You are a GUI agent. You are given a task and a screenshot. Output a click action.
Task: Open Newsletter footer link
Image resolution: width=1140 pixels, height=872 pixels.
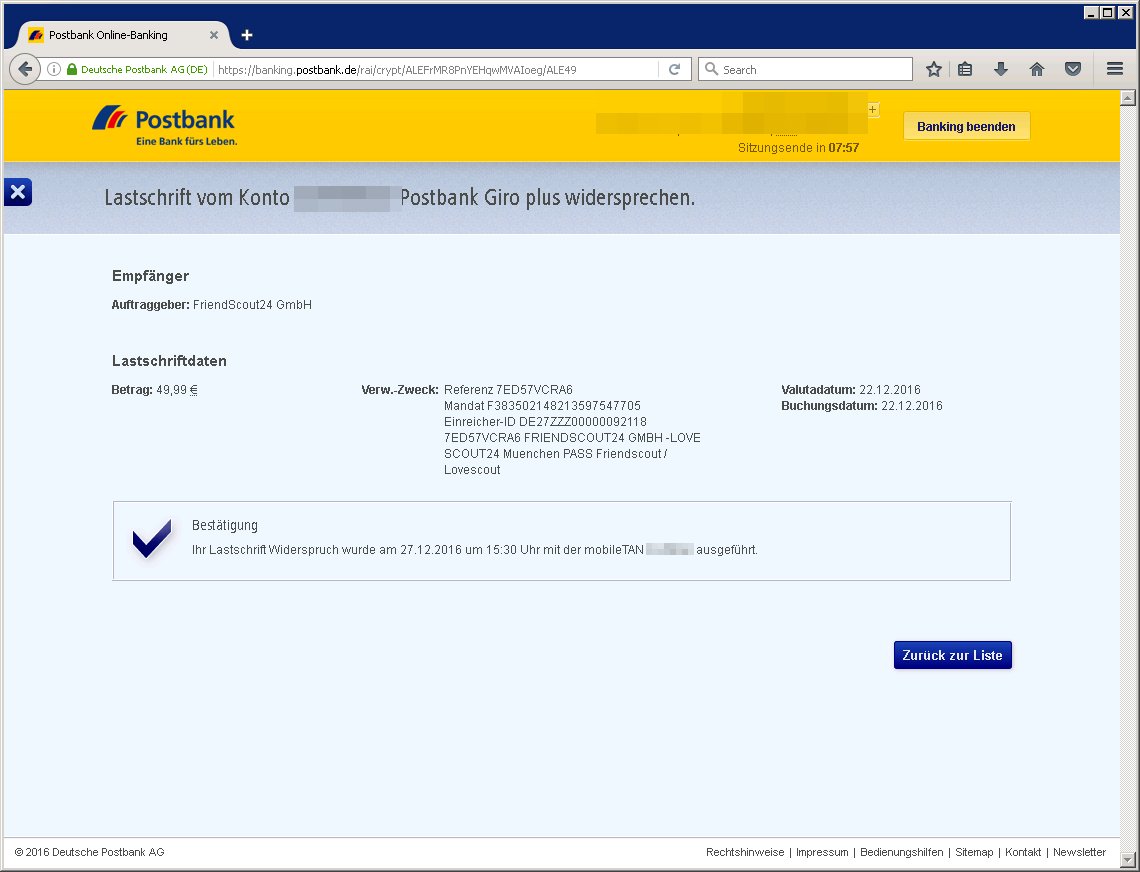[x=1080, y=852]
